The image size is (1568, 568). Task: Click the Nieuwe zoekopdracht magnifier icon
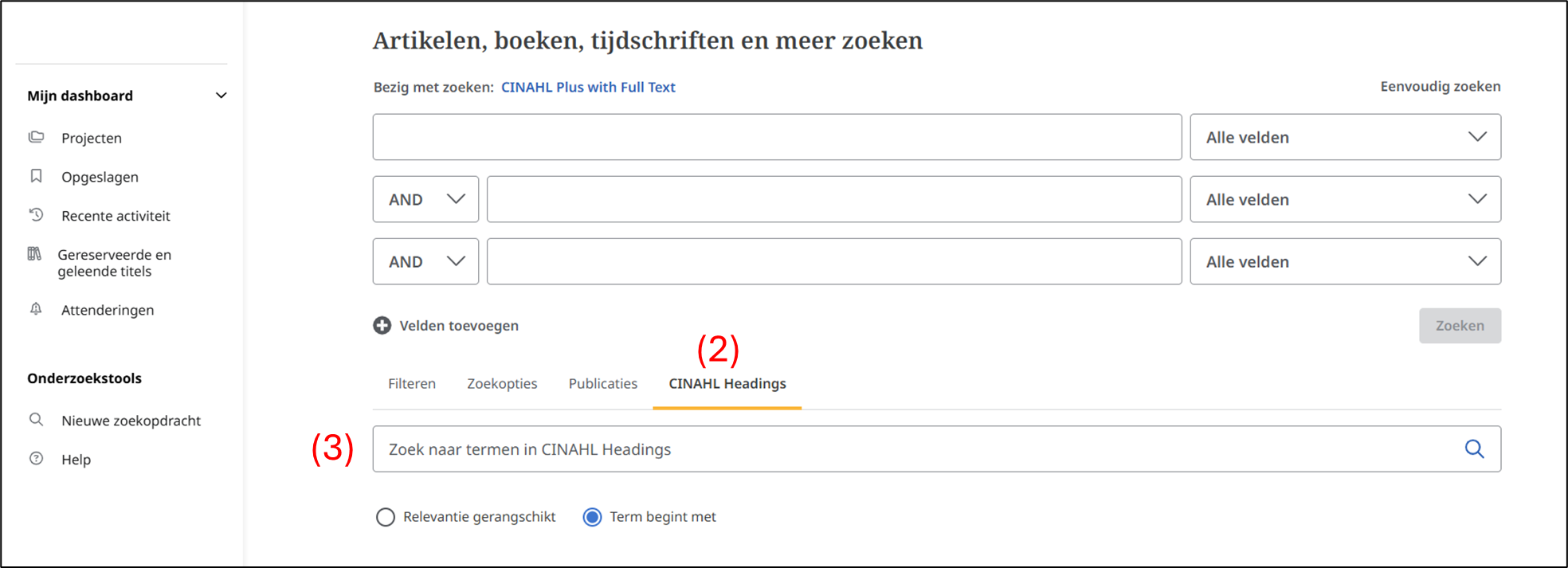click(x=36, y=420)
